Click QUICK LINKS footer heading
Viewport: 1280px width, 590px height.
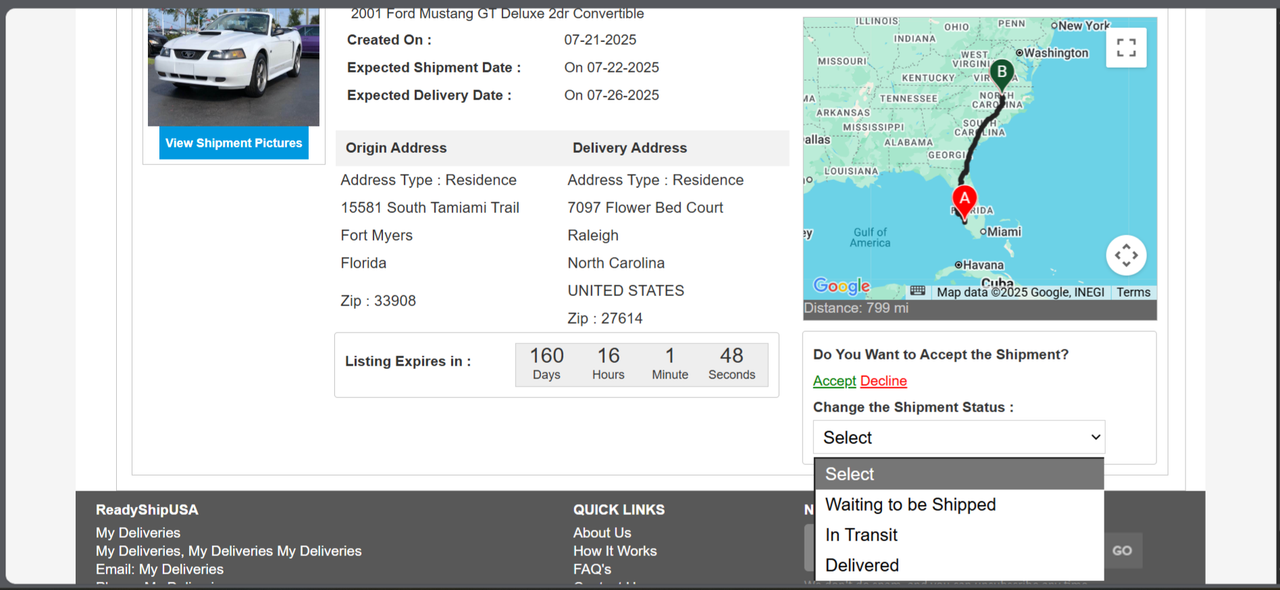(x=619, y=510)
